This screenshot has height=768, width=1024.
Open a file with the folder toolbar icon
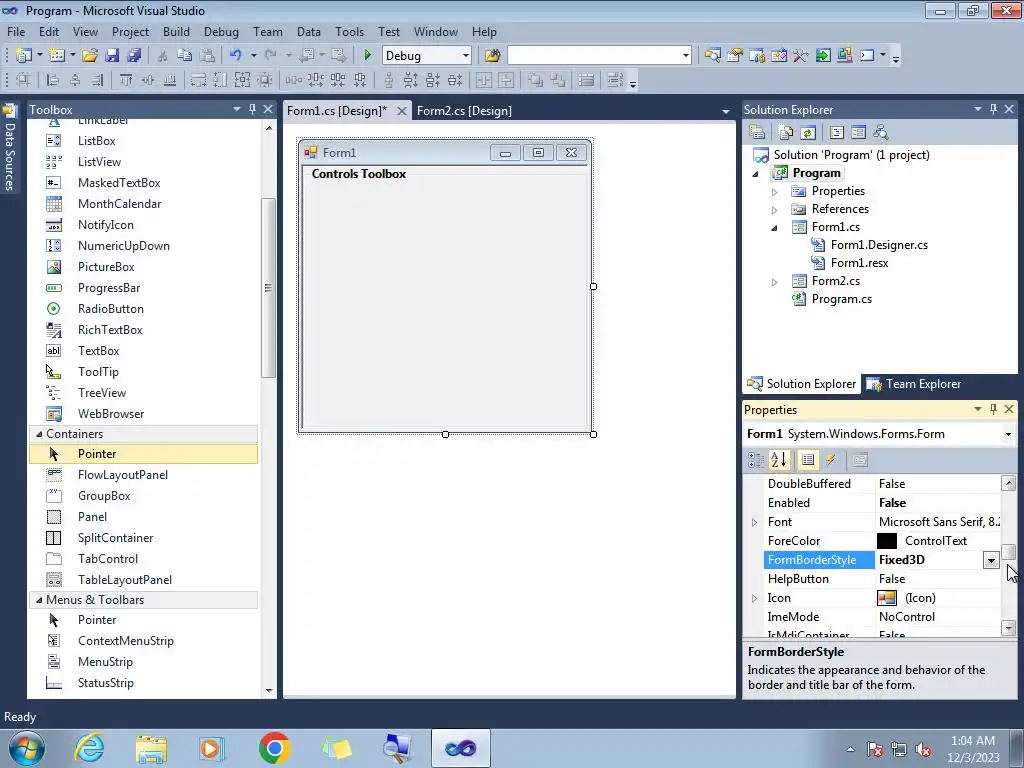coord(90,56)
